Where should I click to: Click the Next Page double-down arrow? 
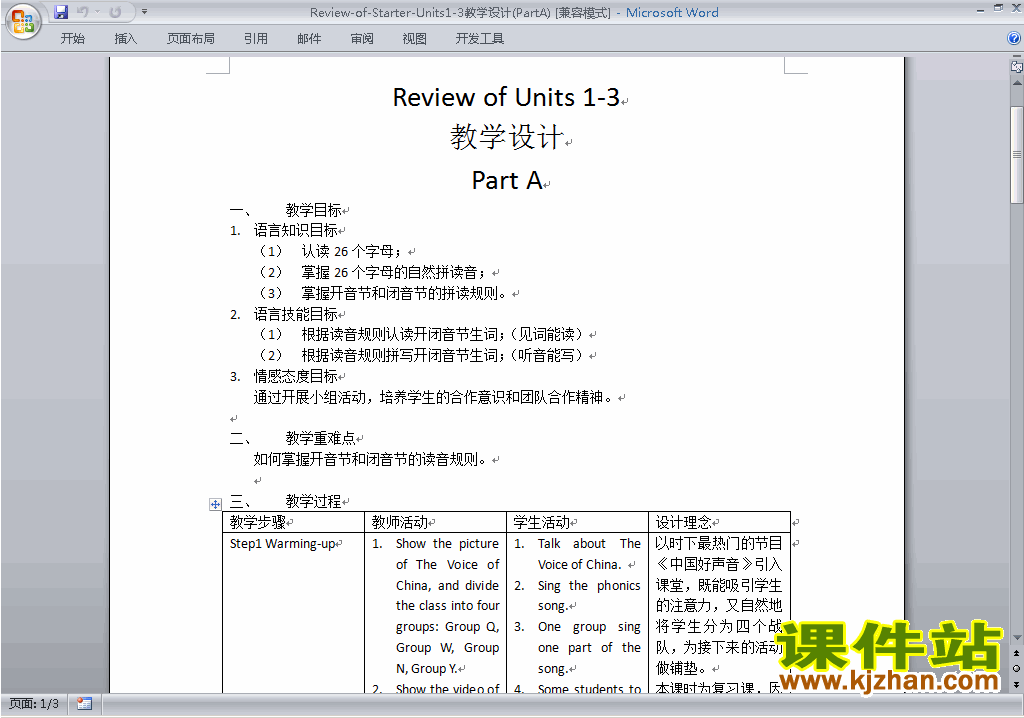pyautogui.click(x=1017, y=684)
